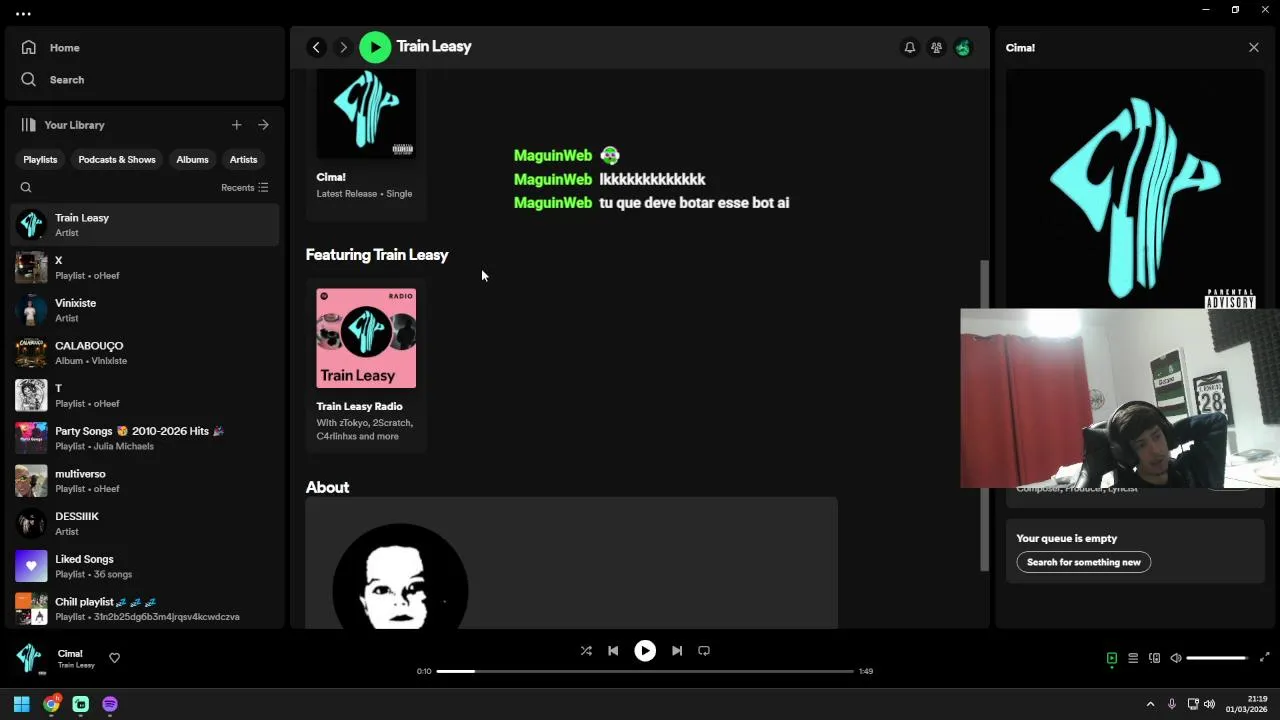Open the user profile avatar menu
Viewport: 1280px width, 720px height.
(x=963, y=47)
